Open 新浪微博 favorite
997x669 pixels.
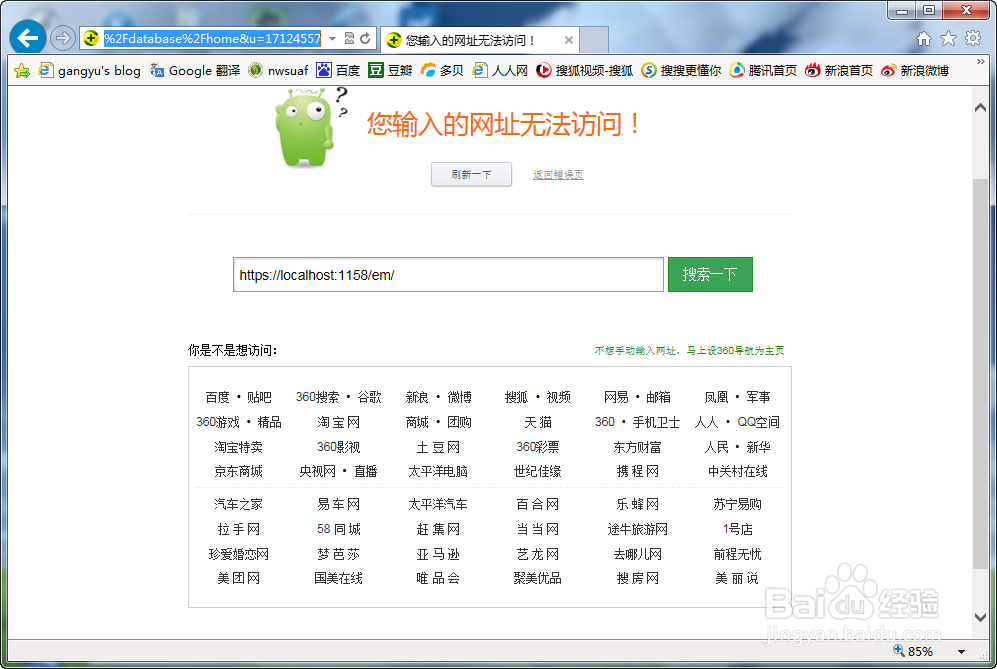pyautogui.click(x=915, y=71)
